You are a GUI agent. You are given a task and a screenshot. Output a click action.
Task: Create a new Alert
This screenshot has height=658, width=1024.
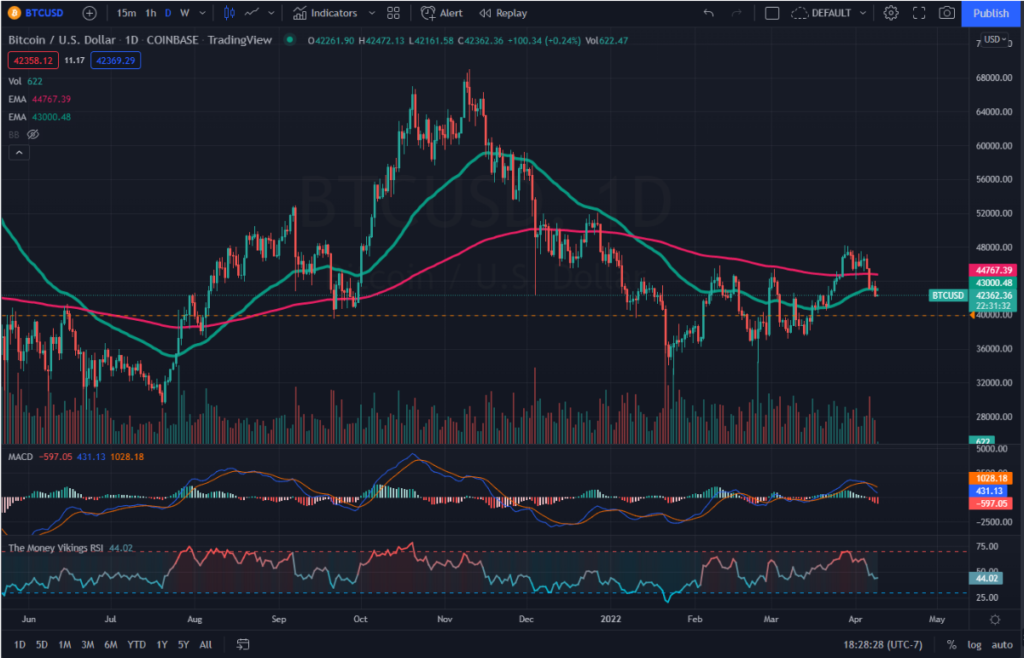click(x=441, y=13)
